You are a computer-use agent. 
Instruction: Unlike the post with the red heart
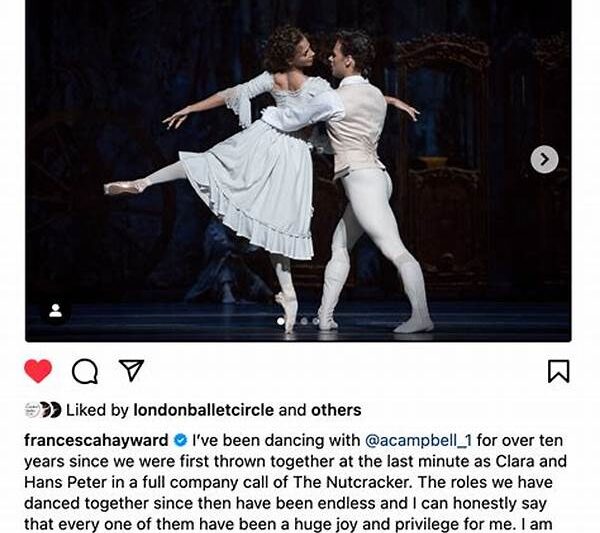tap(38, 371)
